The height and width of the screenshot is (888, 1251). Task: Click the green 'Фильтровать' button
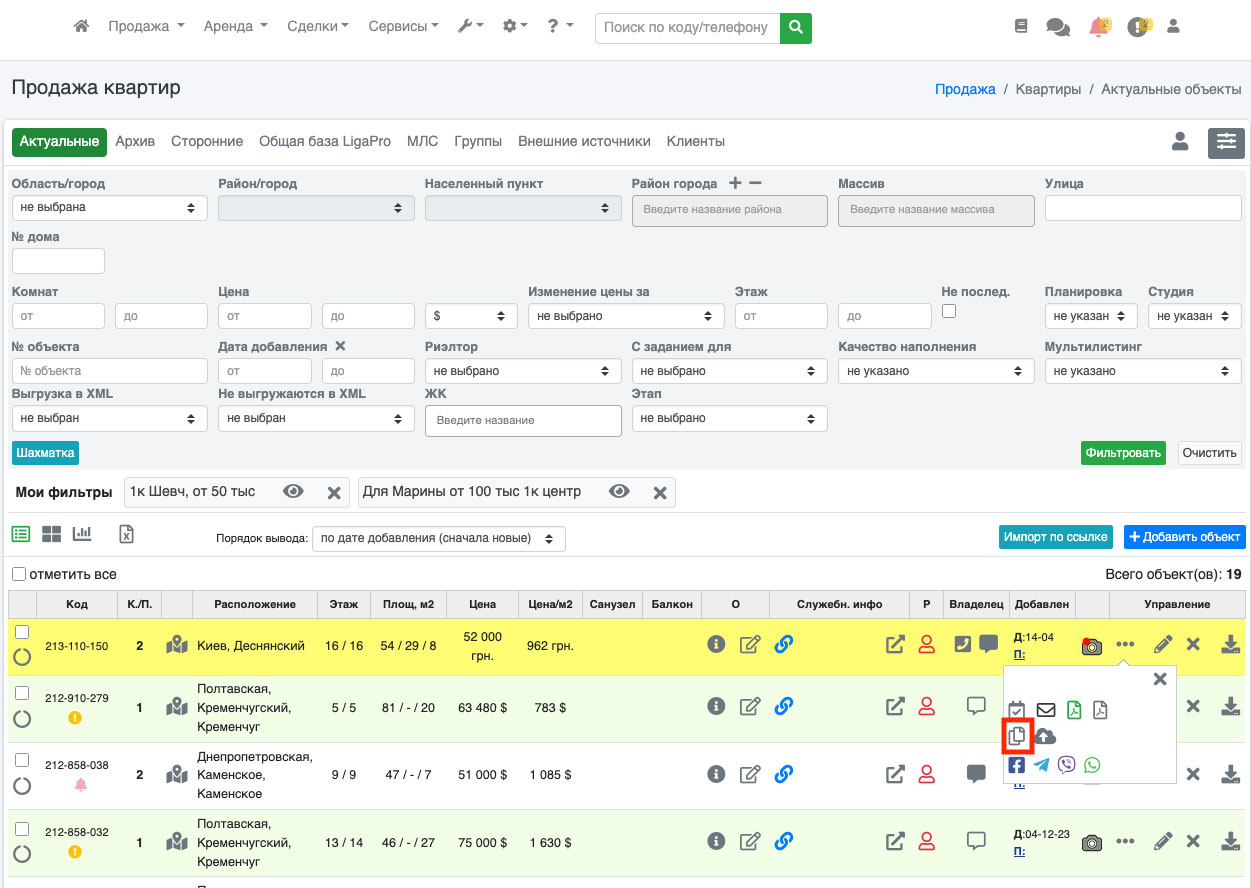(x=1124, y=453)
